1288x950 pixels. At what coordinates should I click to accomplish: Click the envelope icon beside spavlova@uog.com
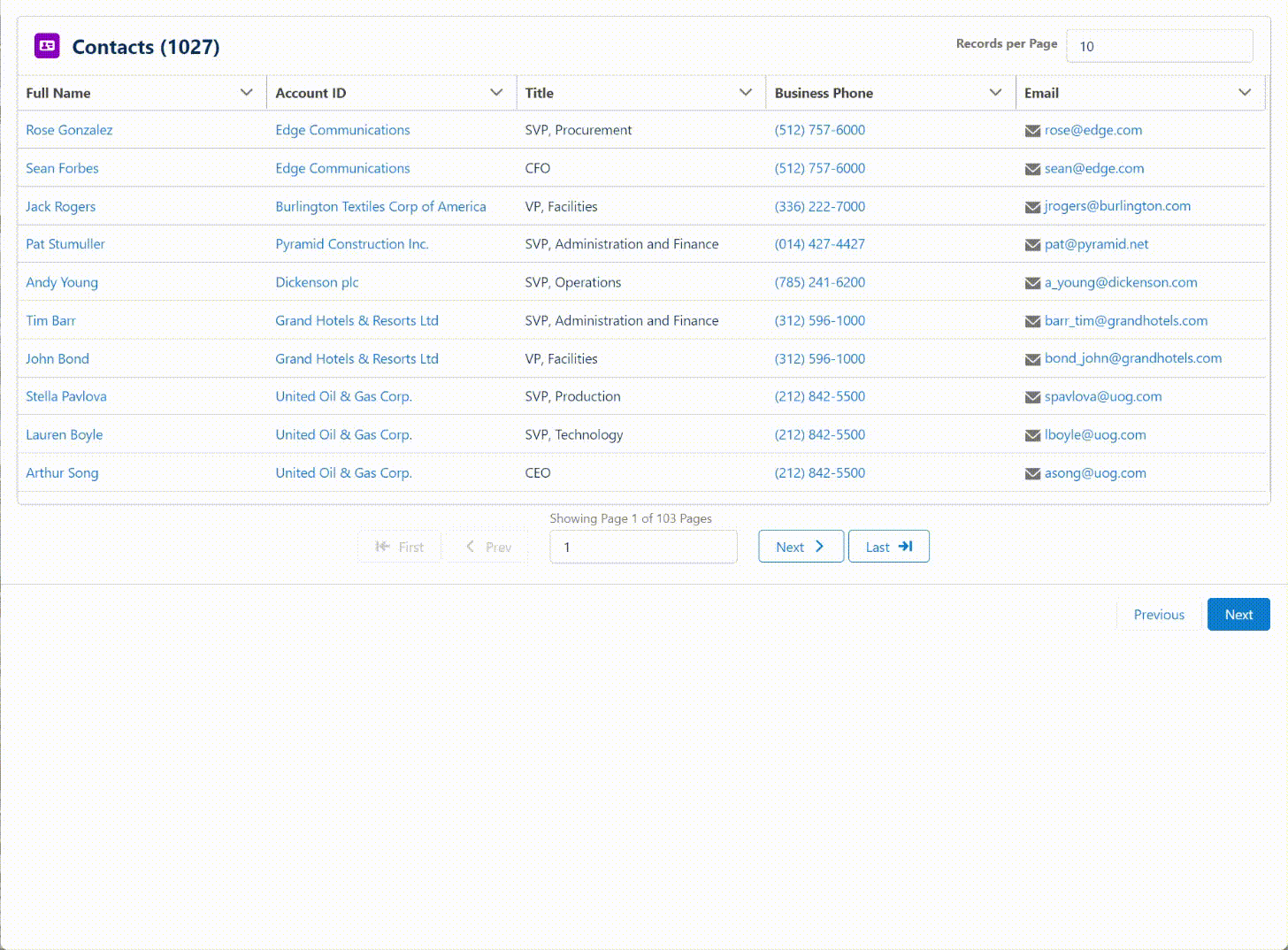[x=1031, y=398]
